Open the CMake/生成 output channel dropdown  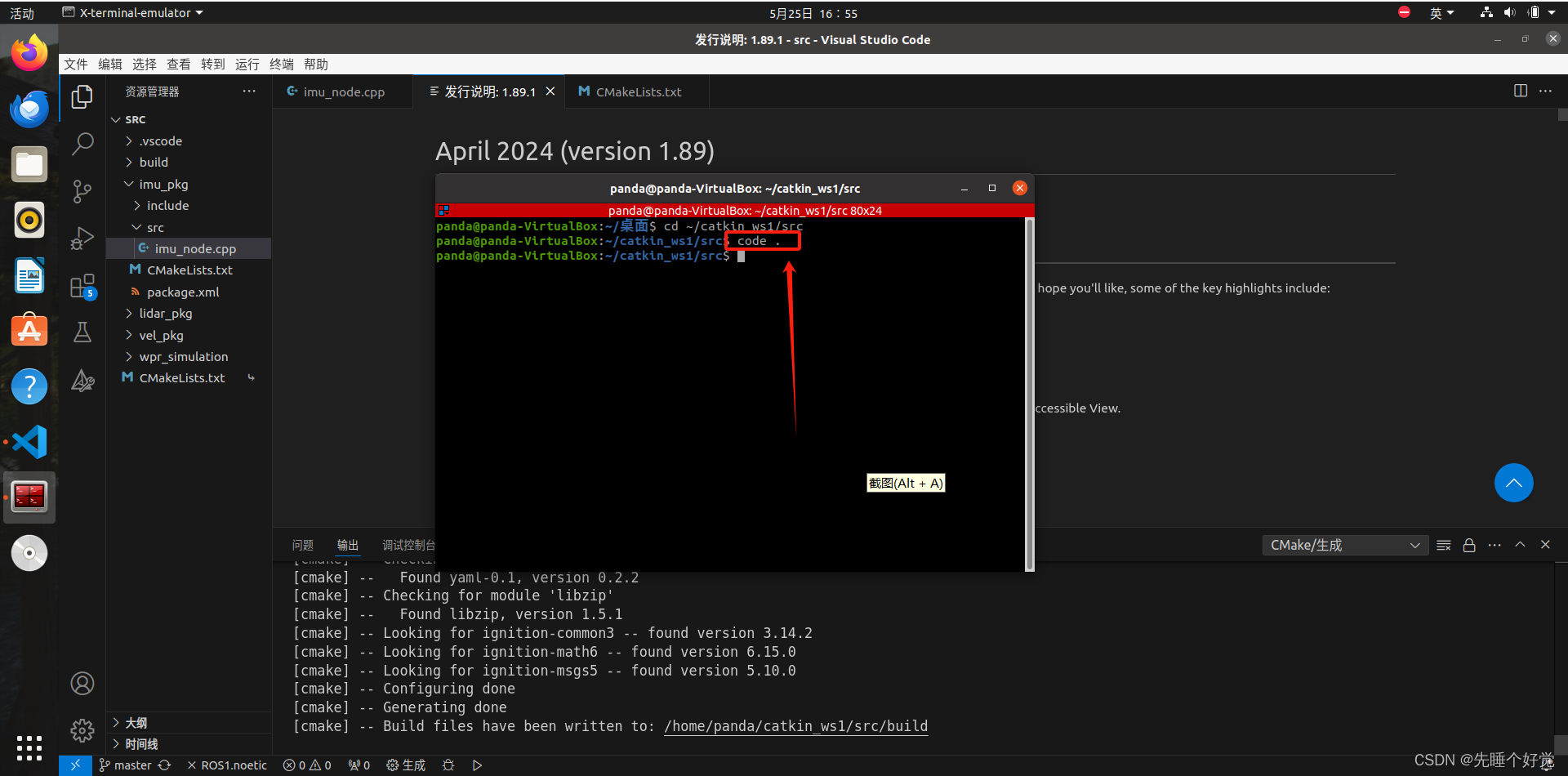coord(1344,545)
